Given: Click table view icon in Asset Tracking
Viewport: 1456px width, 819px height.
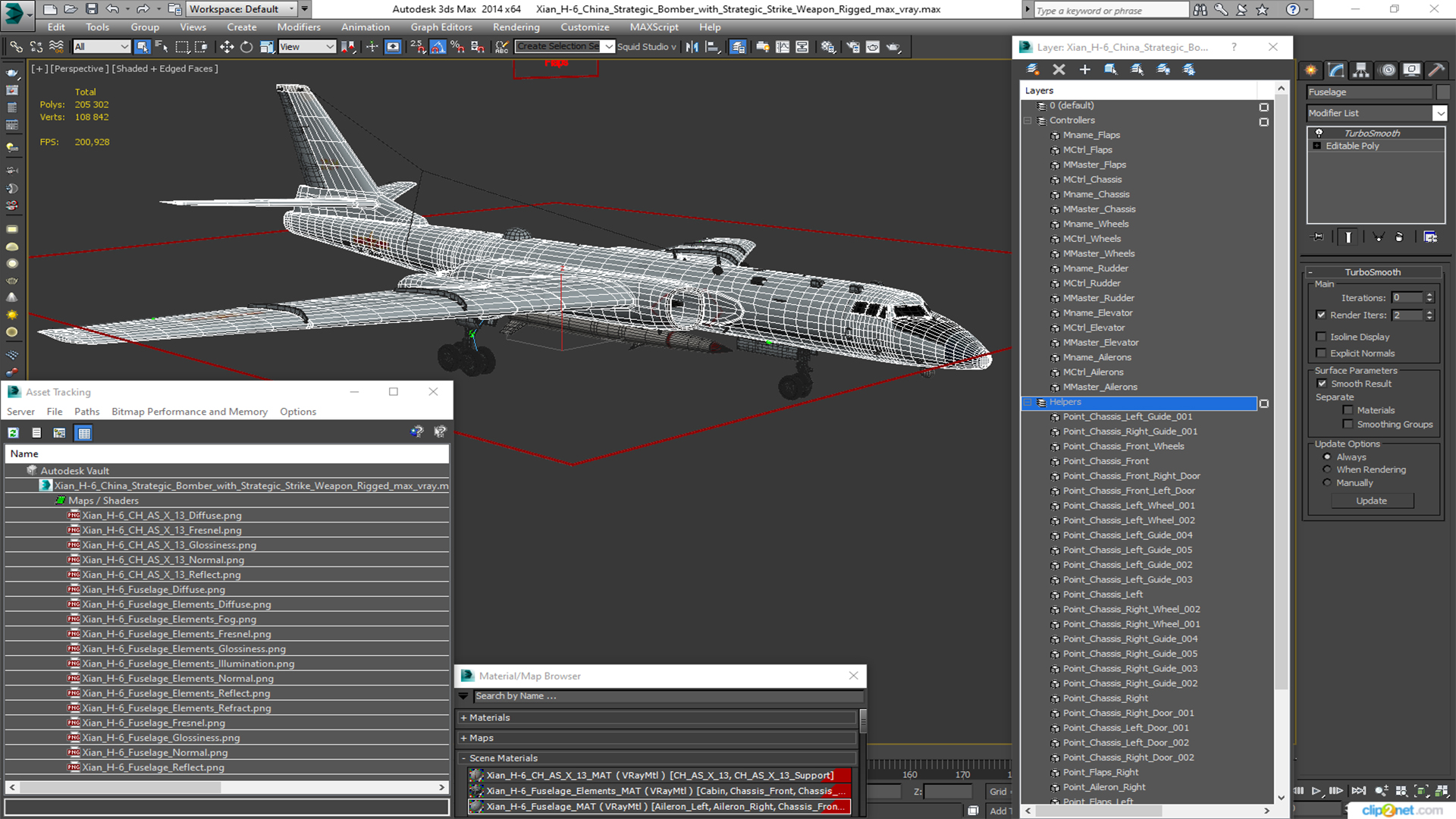Looking at the screenshot, I should 83,433.
